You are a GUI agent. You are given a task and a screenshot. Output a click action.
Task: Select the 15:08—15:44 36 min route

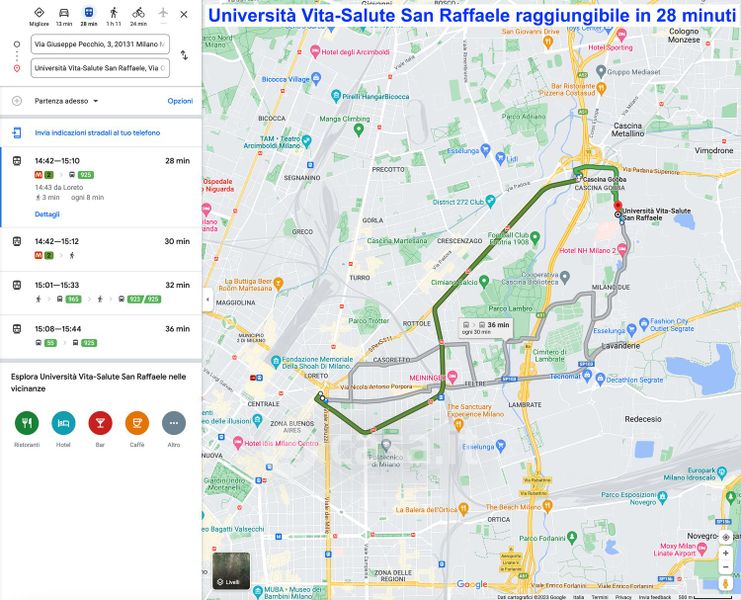100,335
